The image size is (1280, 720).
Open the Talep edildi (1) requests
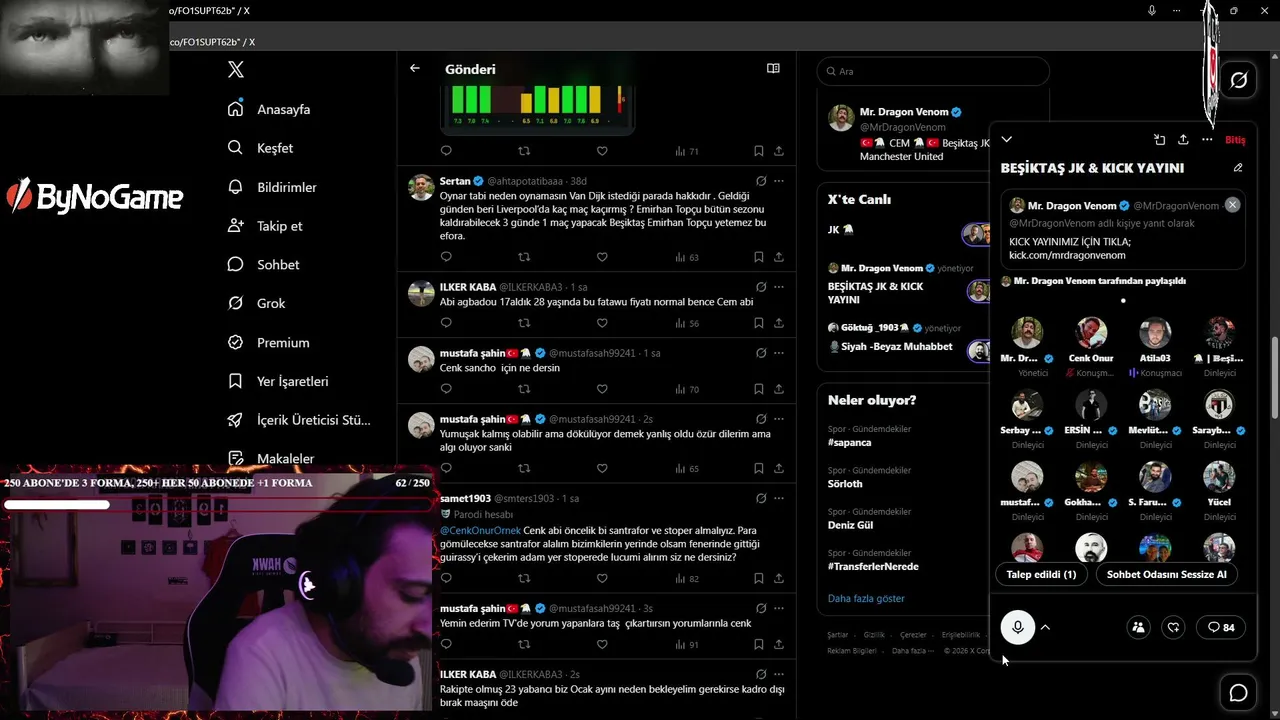(x=1042, y=574)
